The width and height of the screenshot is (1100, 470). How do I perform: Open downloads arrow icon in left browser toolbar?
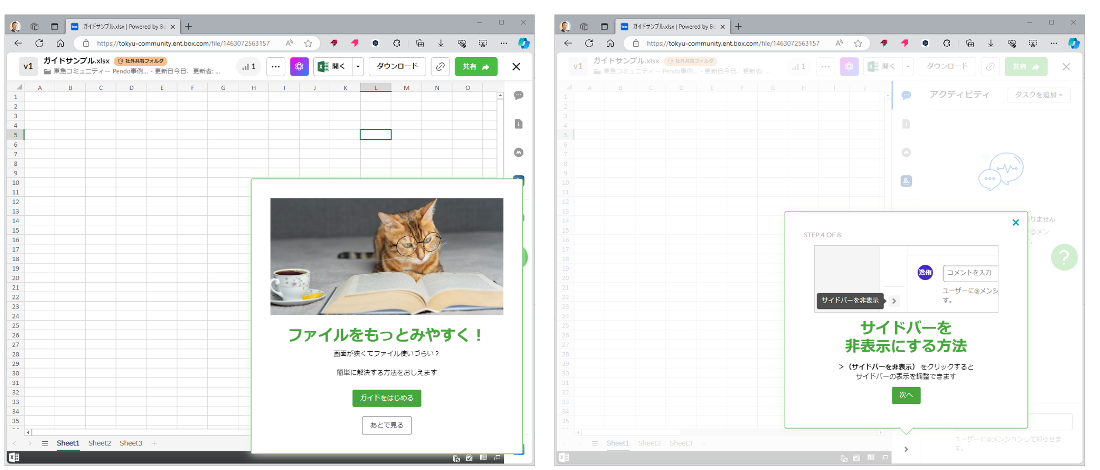440,43
